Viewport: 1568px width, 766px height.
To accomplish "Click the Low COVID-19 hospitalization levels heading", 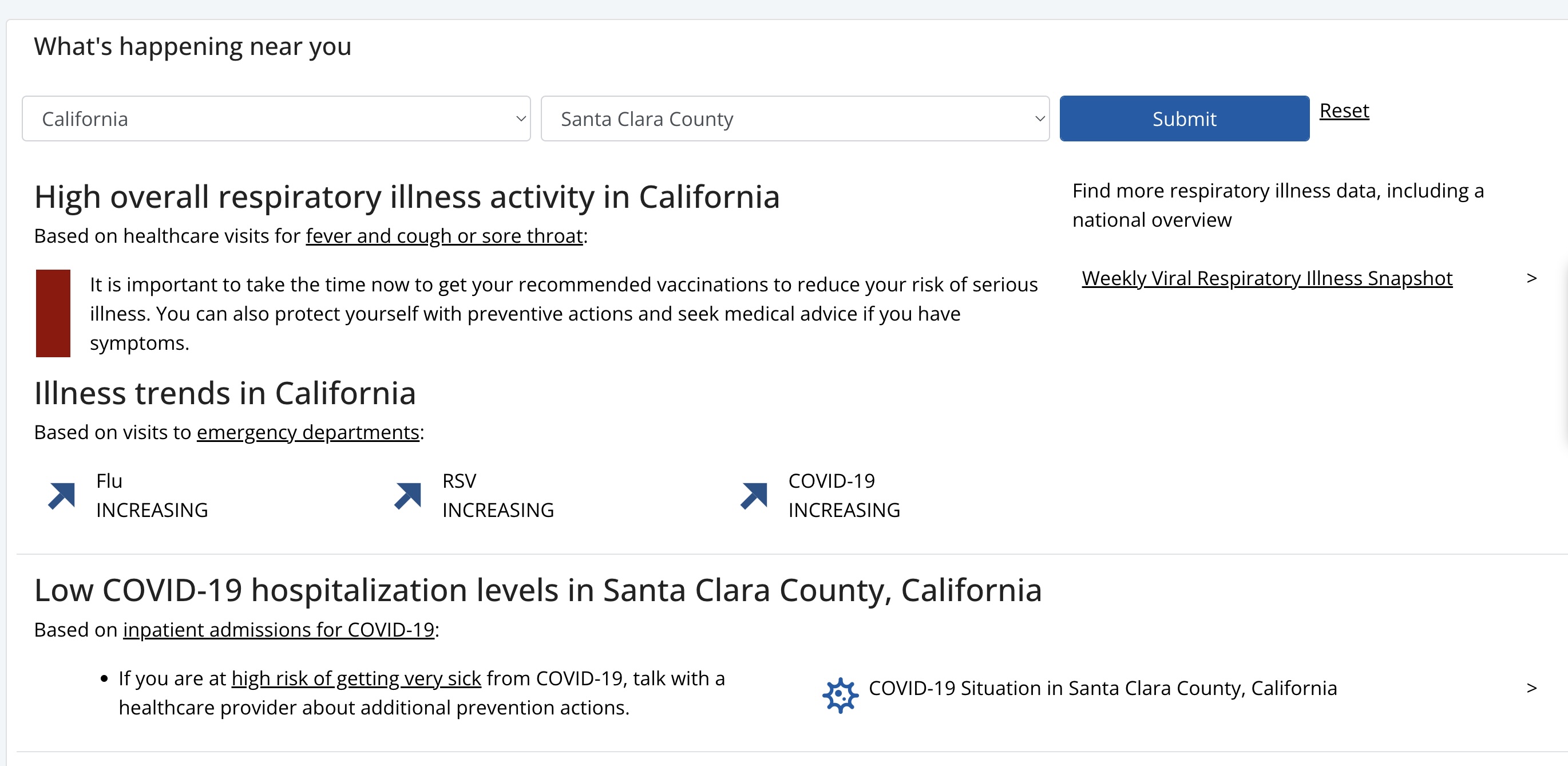I will pos(537,590).
